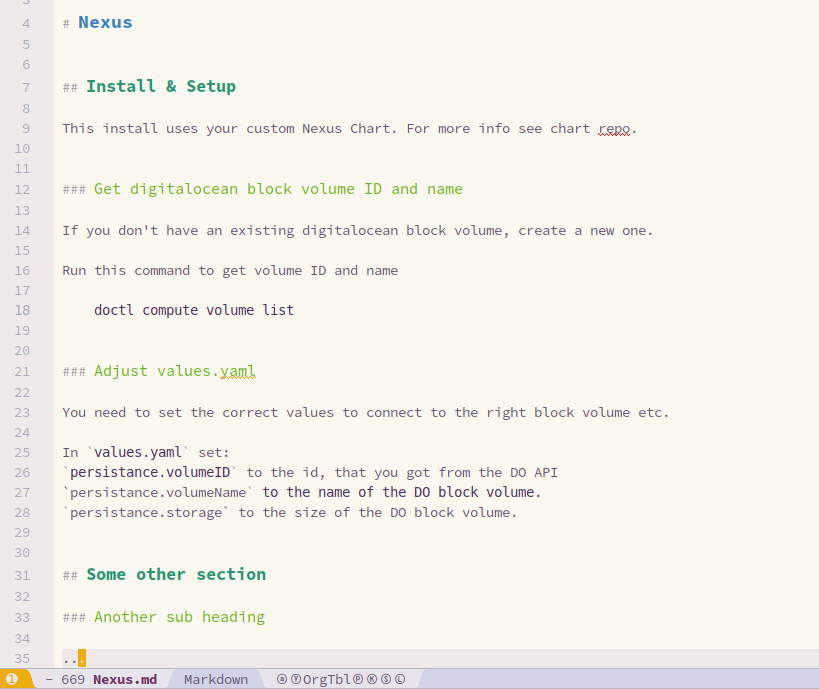This screenshot has height=689, width=819.
Task: Click the '###' marker before 'Another sub heading'
Action: (x=74, y=617)
